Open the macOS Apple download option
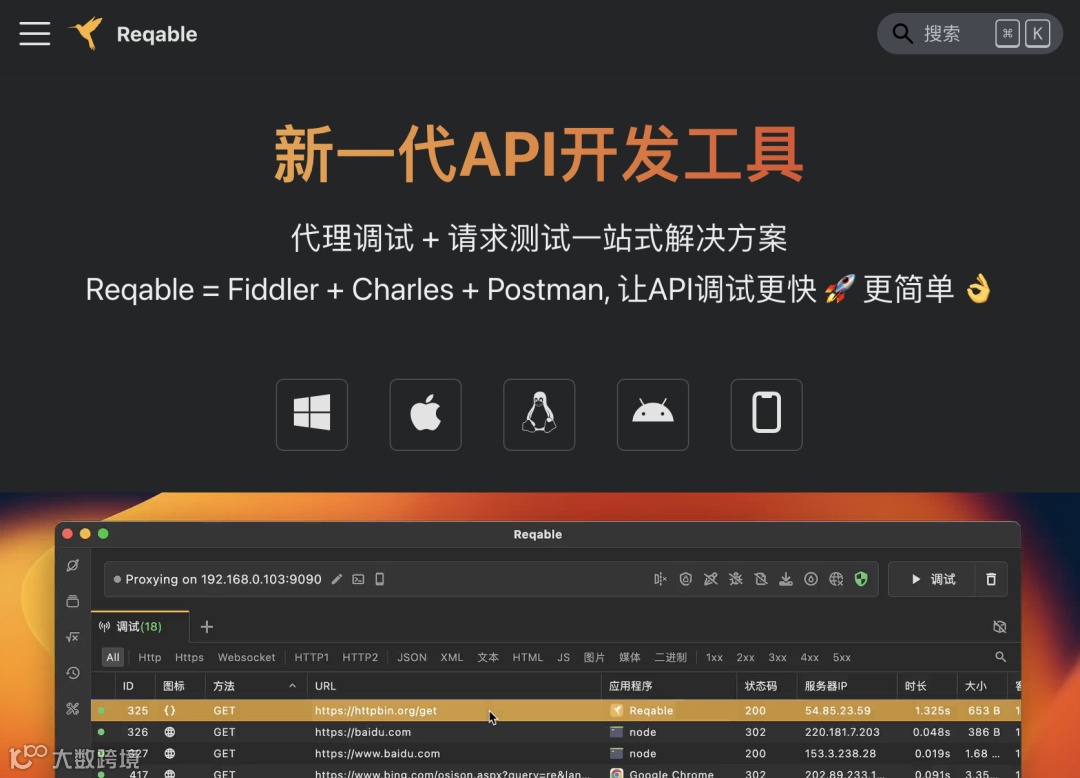 tap(426, 414)
